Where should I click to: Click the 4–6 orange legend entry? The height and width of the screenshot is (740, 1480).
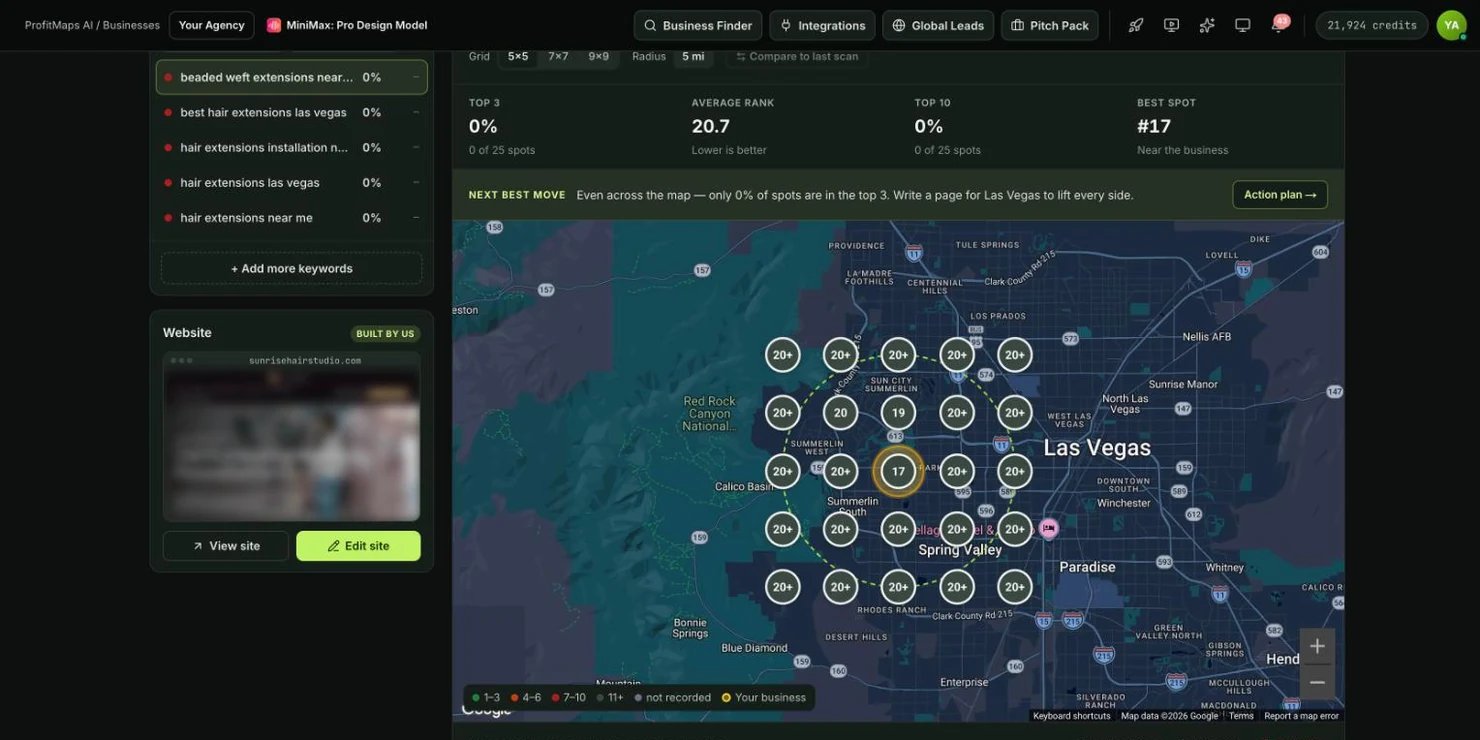(526, 698)
